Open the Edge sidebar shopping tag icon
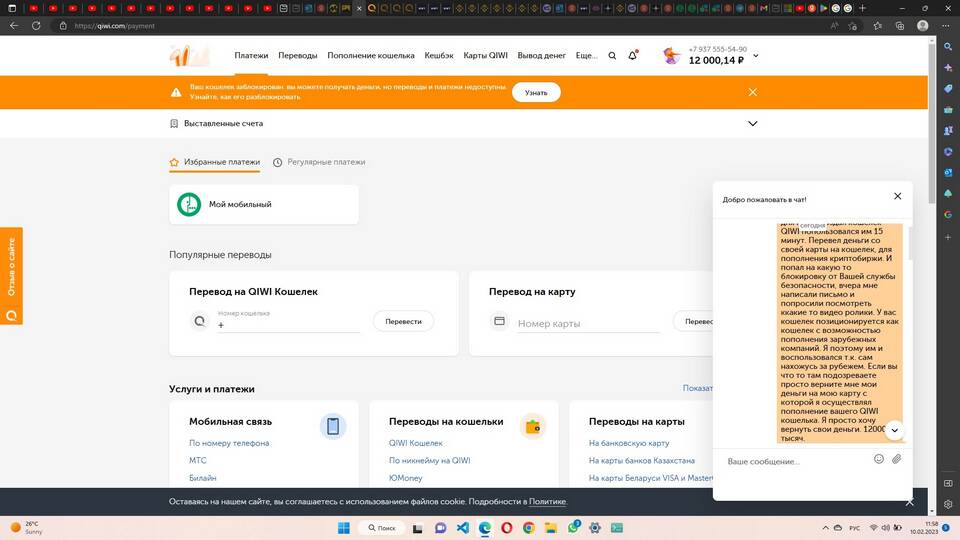This screenshot has width=960, height=540. 948,89
